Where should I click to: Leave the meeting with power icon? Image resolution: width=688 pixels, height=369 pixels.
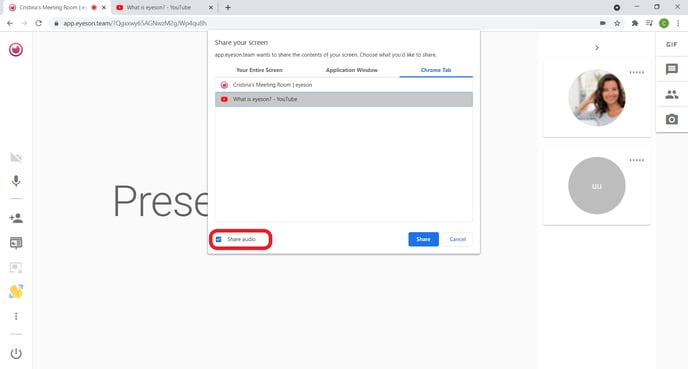coord(16,353)
